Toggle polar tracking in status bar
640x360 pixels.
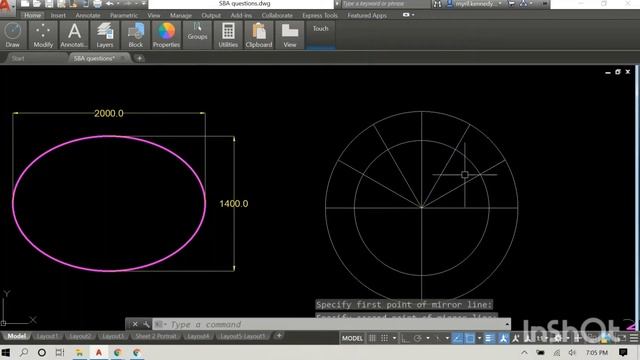418,338
